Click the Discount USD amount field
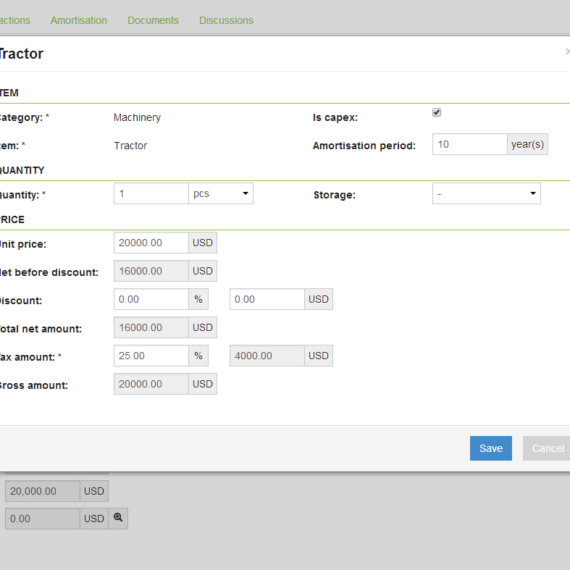This screenshot has width=570, height=570. (267, 299)
